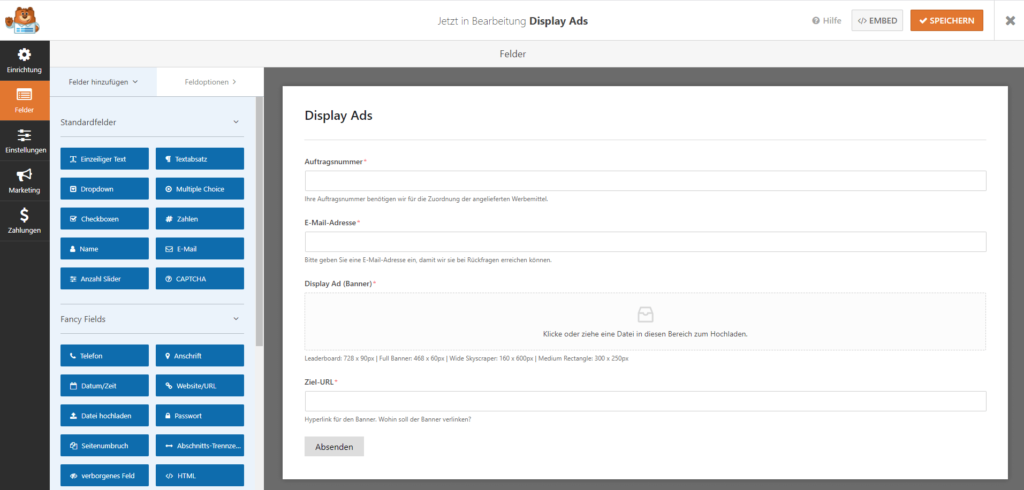Open the Marketing megaphone section
The image size is (1024, 490).
(24, 180)
